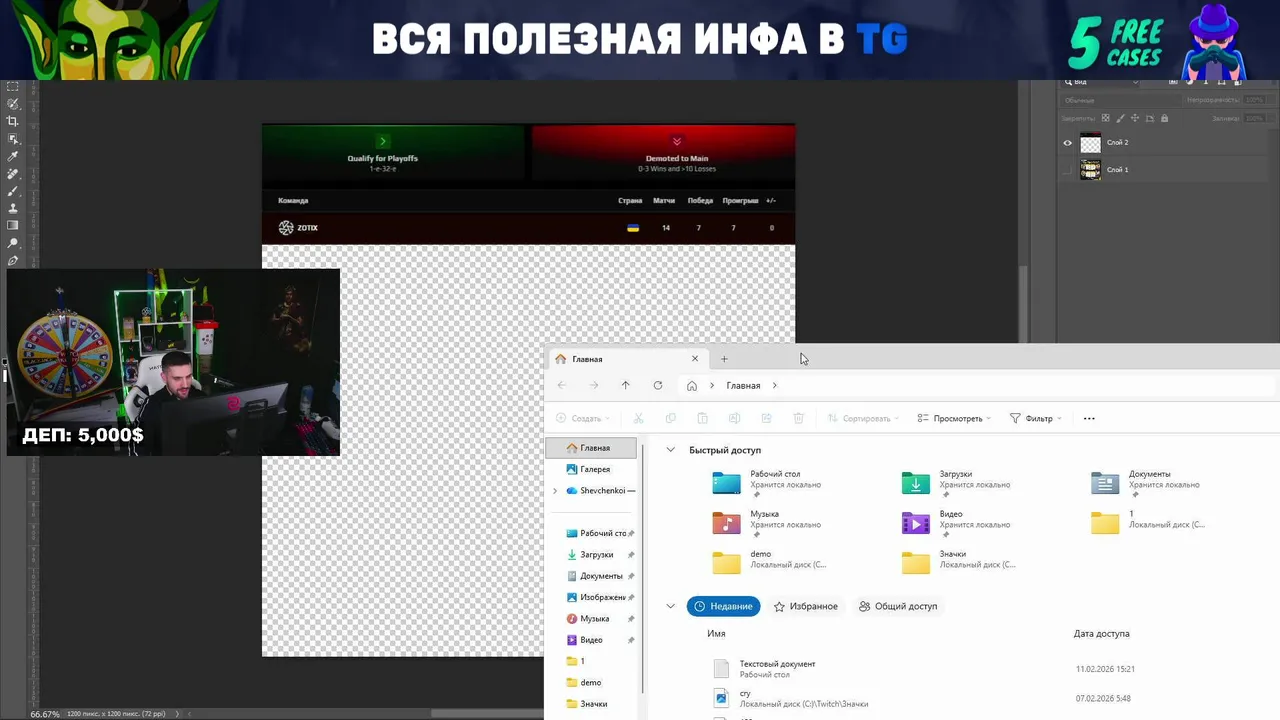Collapse the recent files section chevron
The width and height of the screenshot is (1280, 720).
click(x=670, y=606)
